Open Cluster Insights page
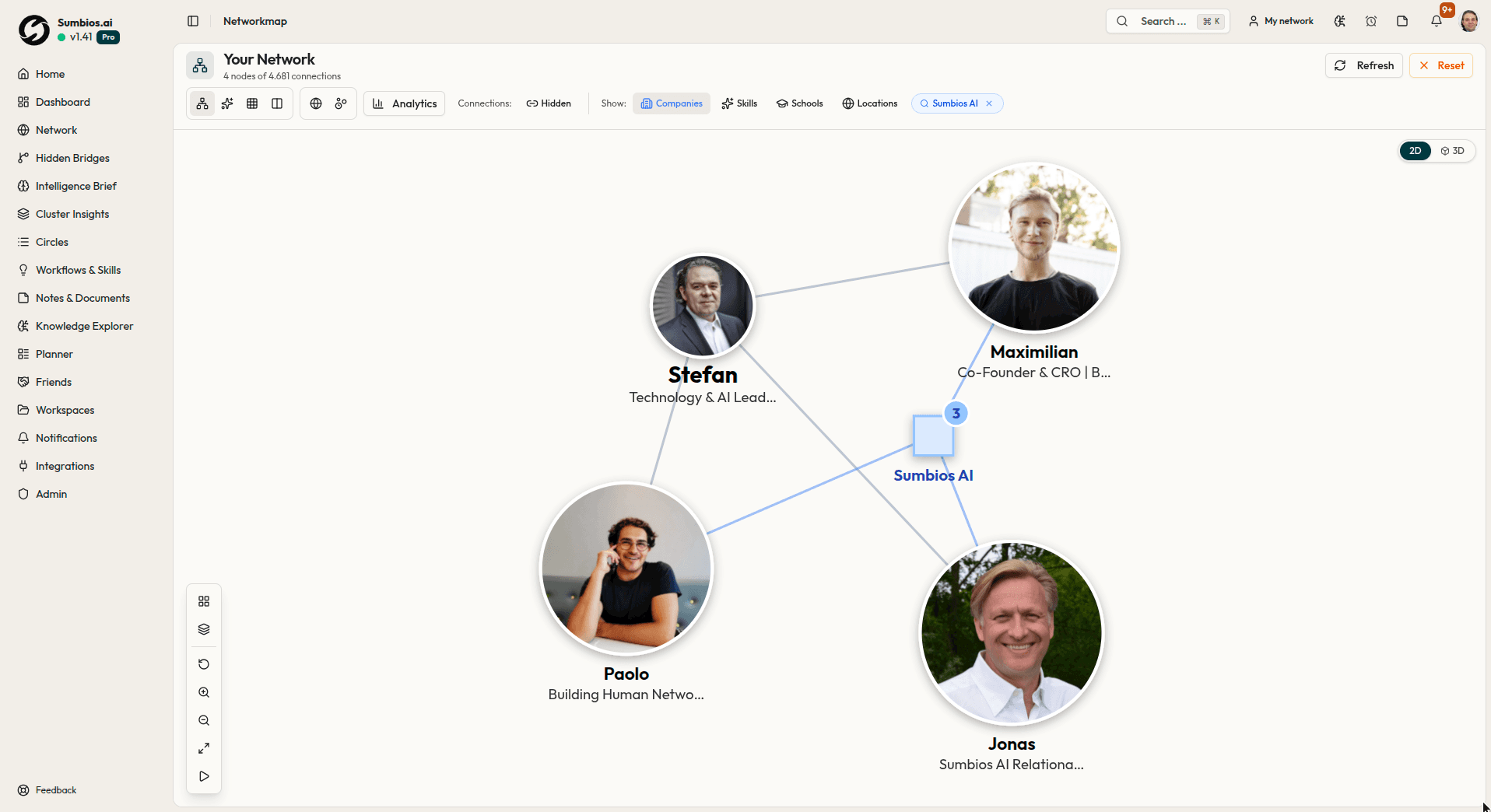 point(72,214)
